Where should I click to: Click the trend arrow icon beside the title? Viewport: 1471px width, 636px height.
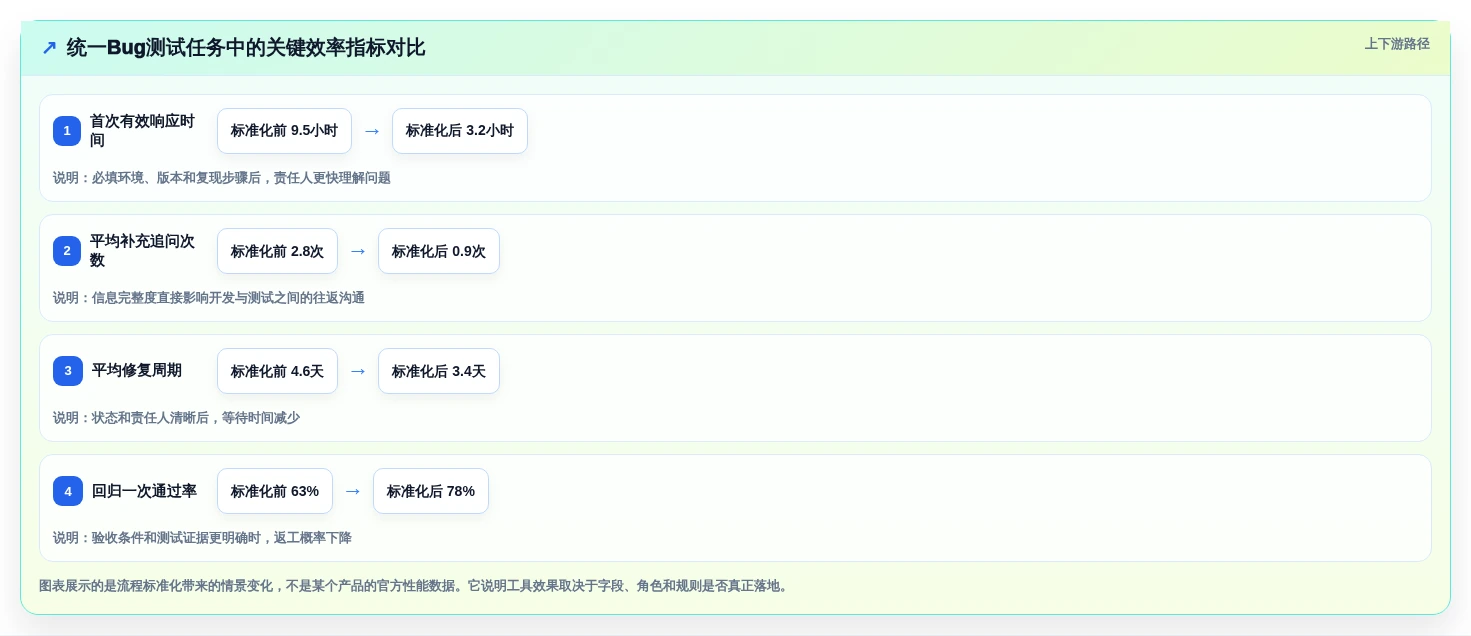pyautogui.click(x=49, y=48)
